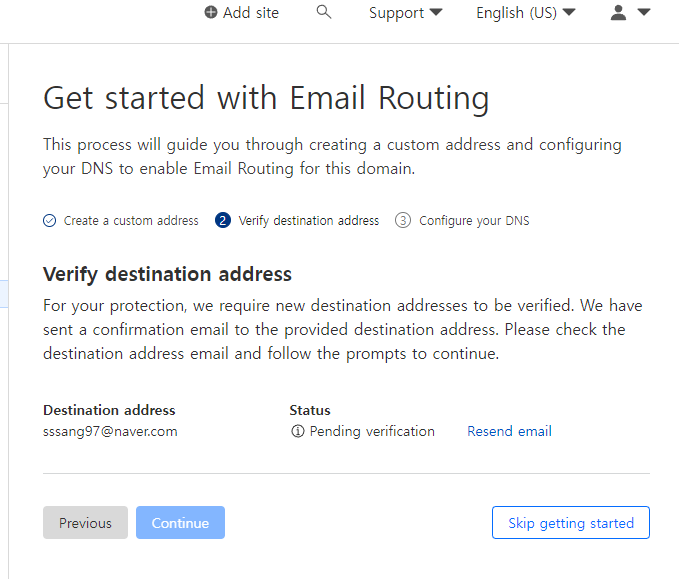
Task: Open the English (US) language dropdown
Action: [x=525, y=13]
